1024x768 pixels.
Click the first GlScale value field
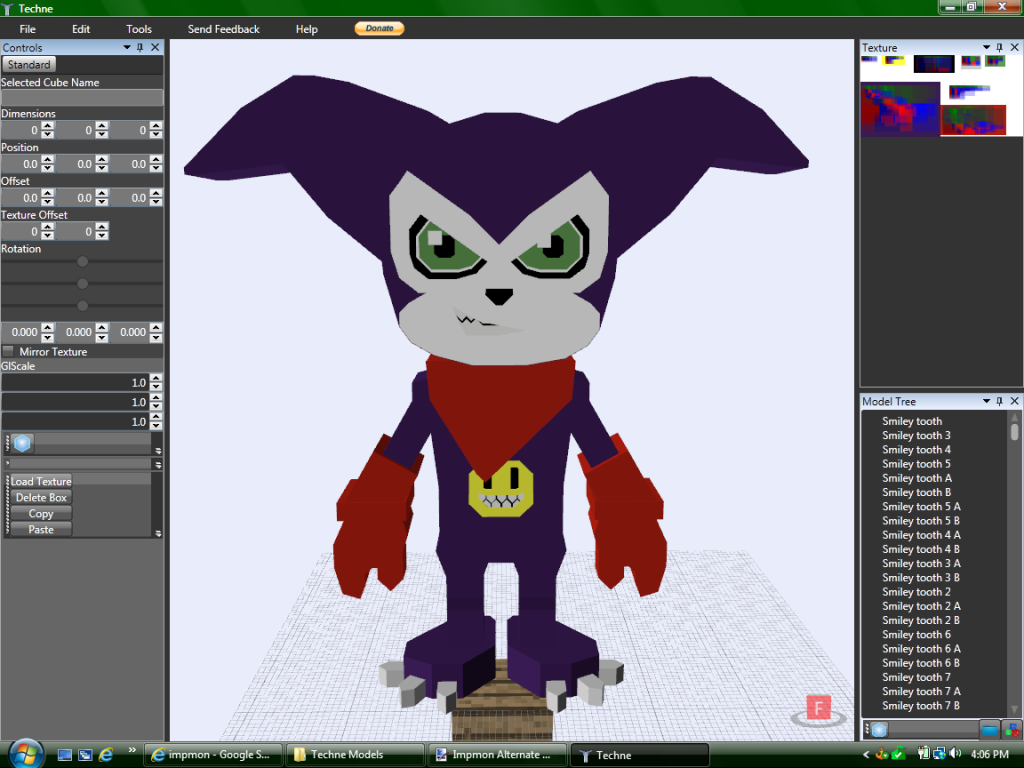click(75, 383)
